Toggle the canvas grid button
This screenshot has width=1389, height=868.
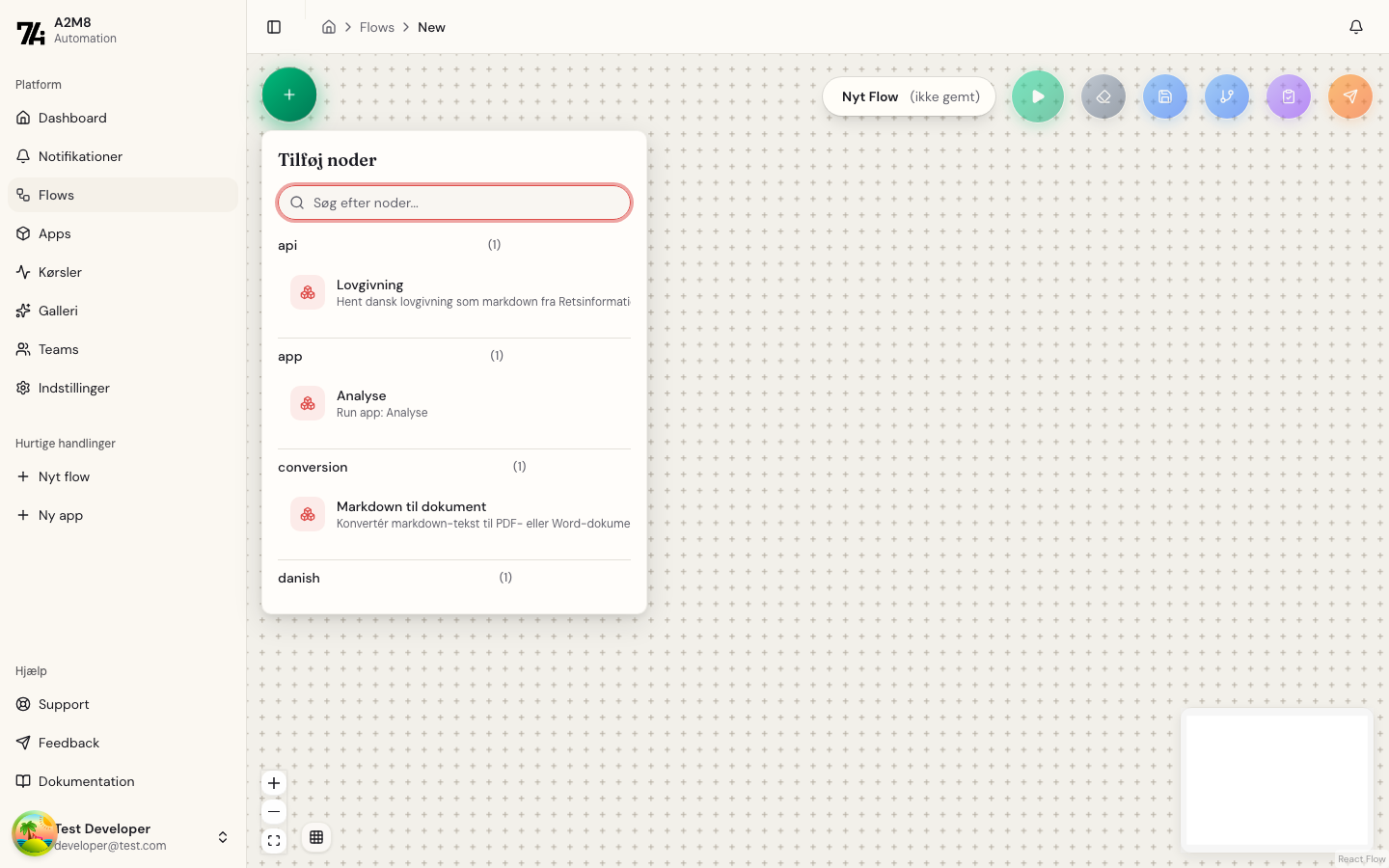coord(316,837)
